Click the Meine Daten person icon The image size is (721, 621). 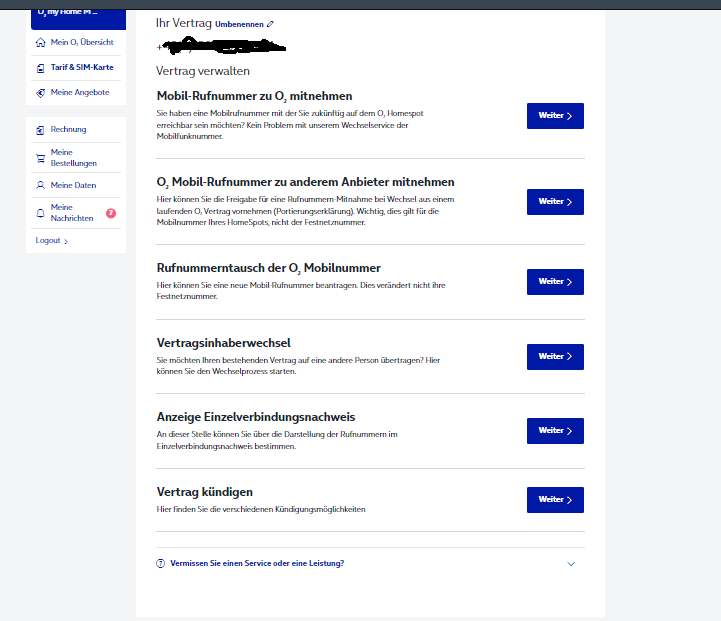tap(40, 185)
